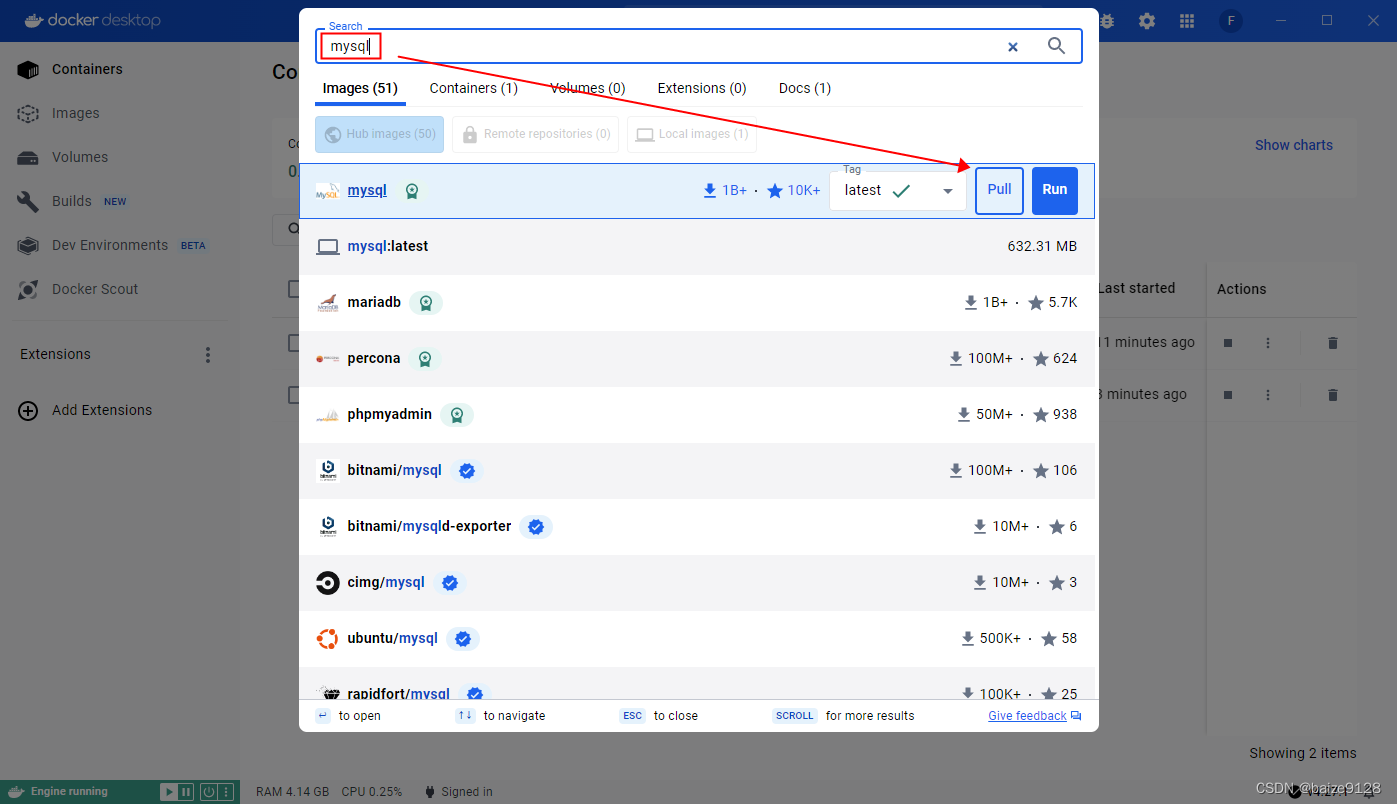The height and width of the screenshot is (804, 1397).
Task: Open the engine three-dot menu in status bar
Action: point(228,792)
